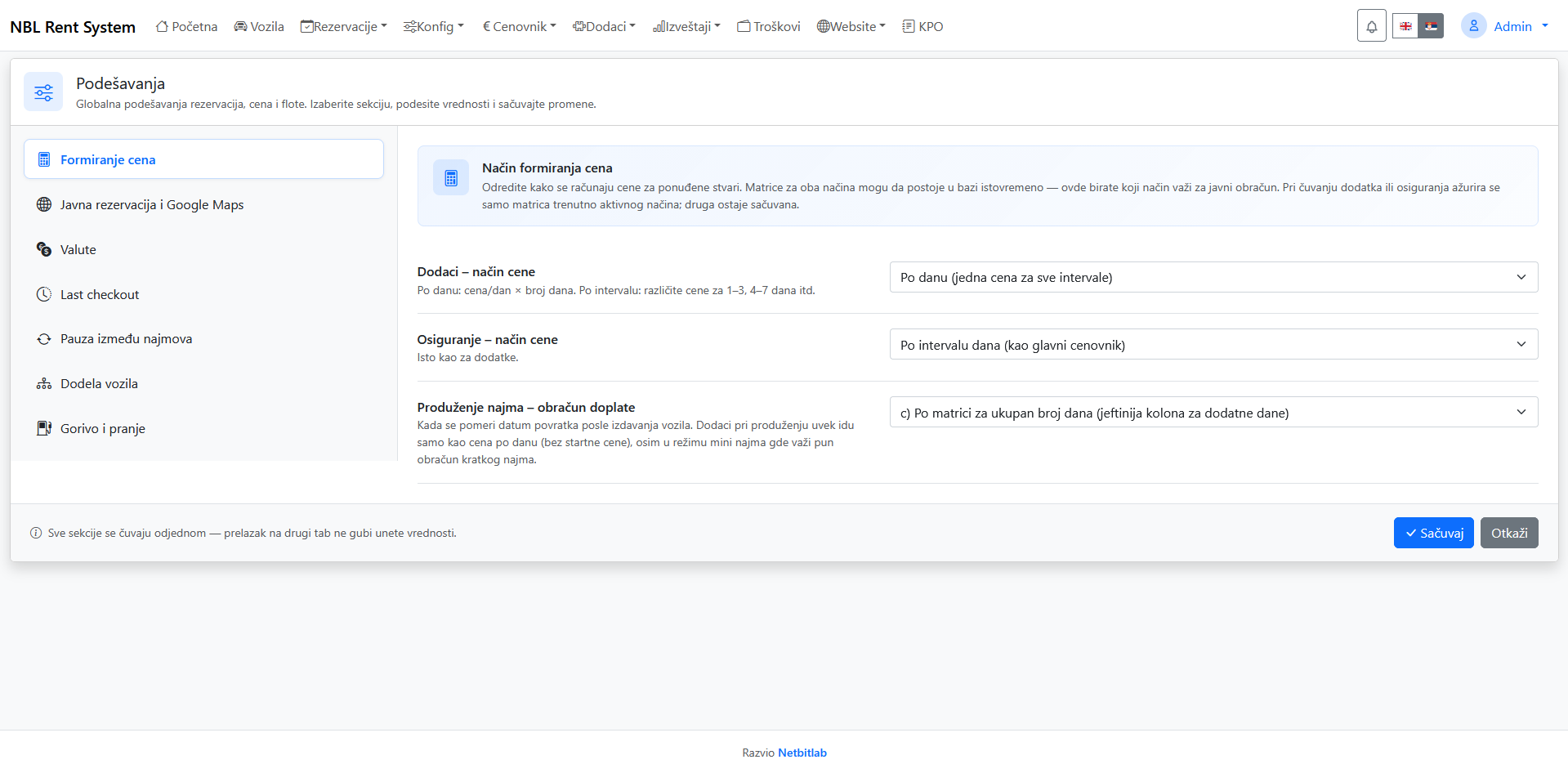Open the Cenovnik menu
The image size is (1568, 773).
(x=519, y=26)
